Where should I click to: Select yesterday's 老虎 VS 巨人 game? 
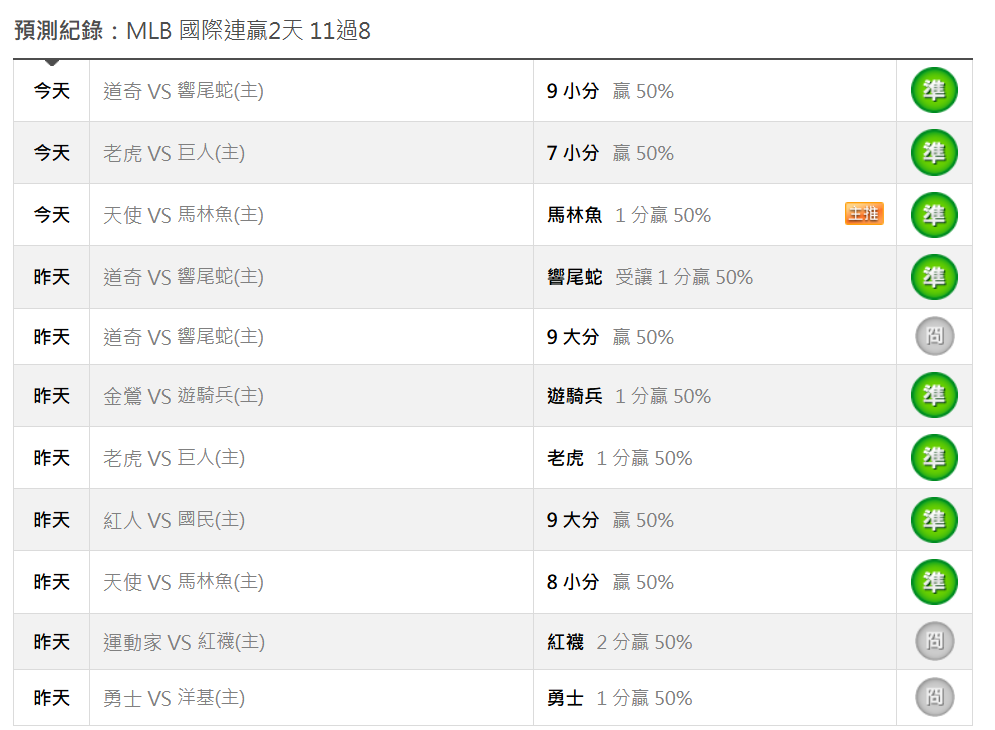[x=174, y=458]
